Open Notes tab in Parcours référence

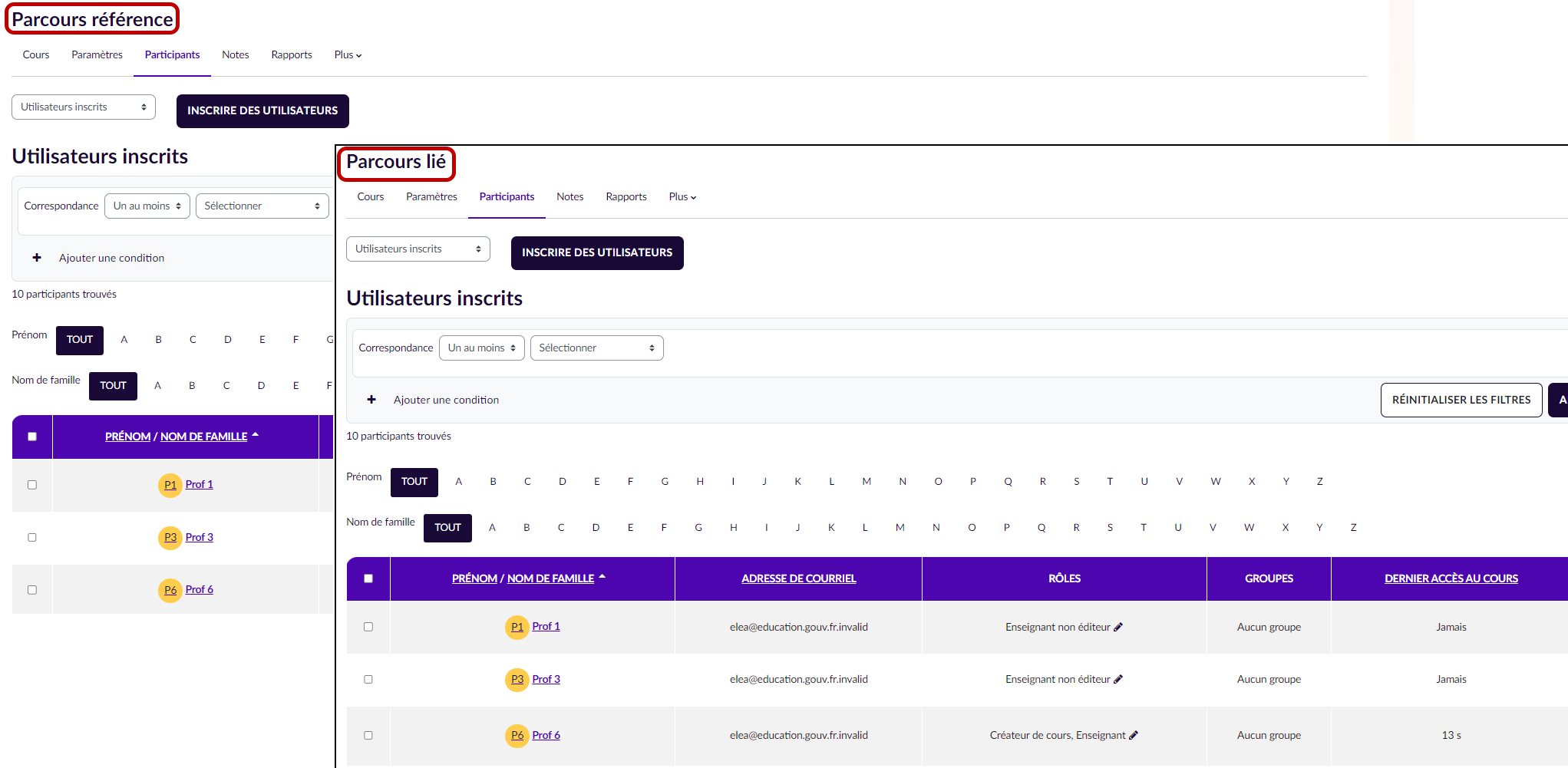[236, 54]
